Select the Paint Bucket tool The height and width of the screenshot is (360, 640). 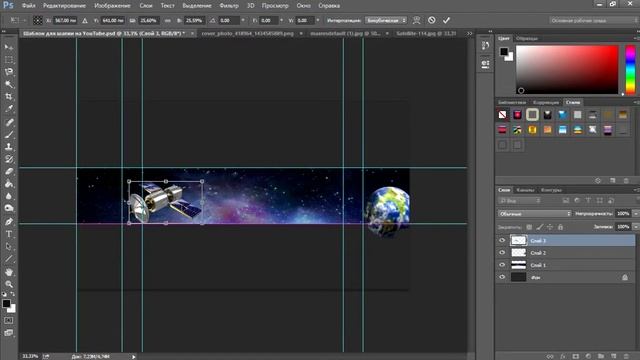coord(9,184)
